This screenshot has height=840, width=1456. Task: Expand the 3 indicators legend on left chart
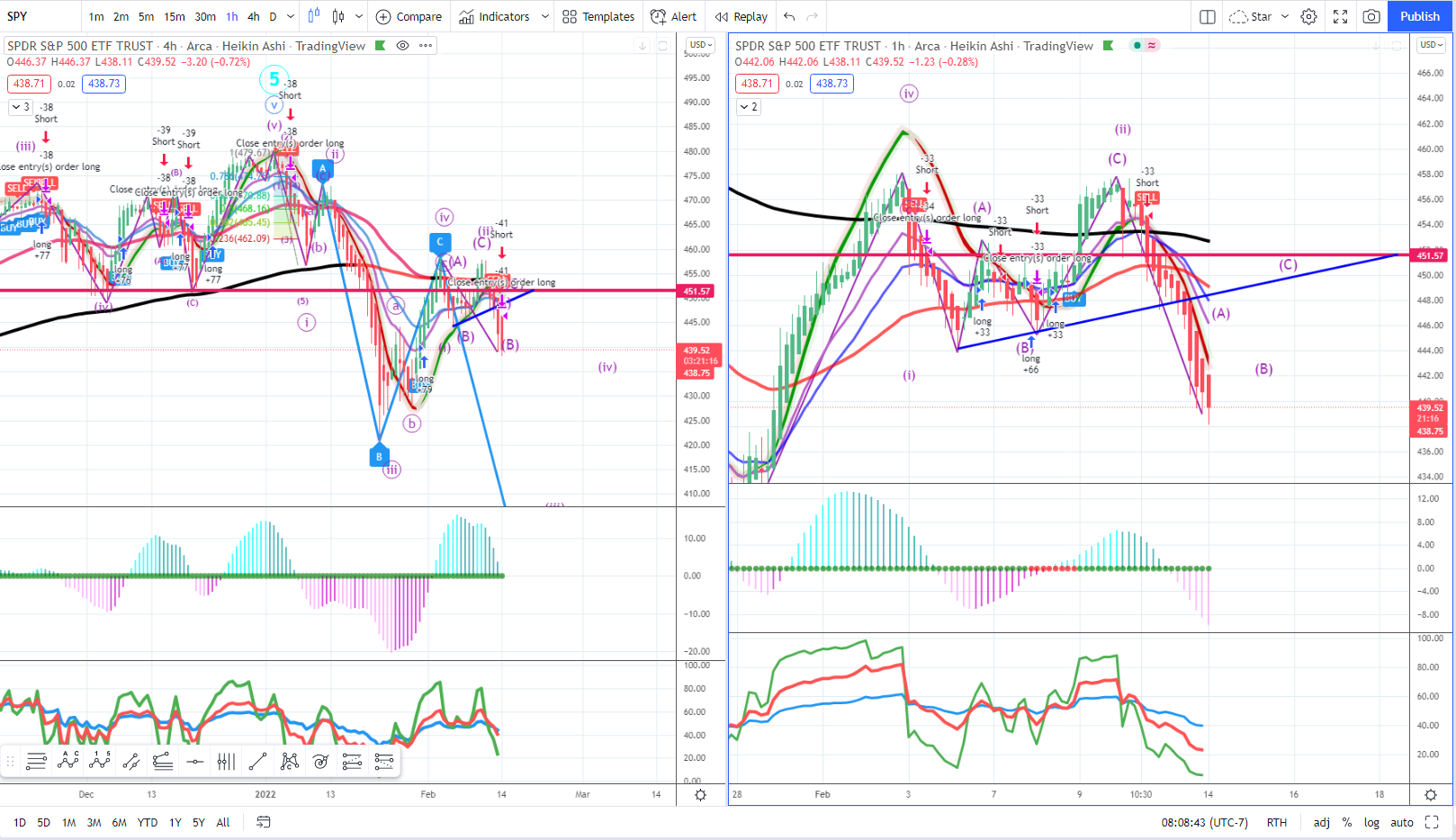point(21,107)
